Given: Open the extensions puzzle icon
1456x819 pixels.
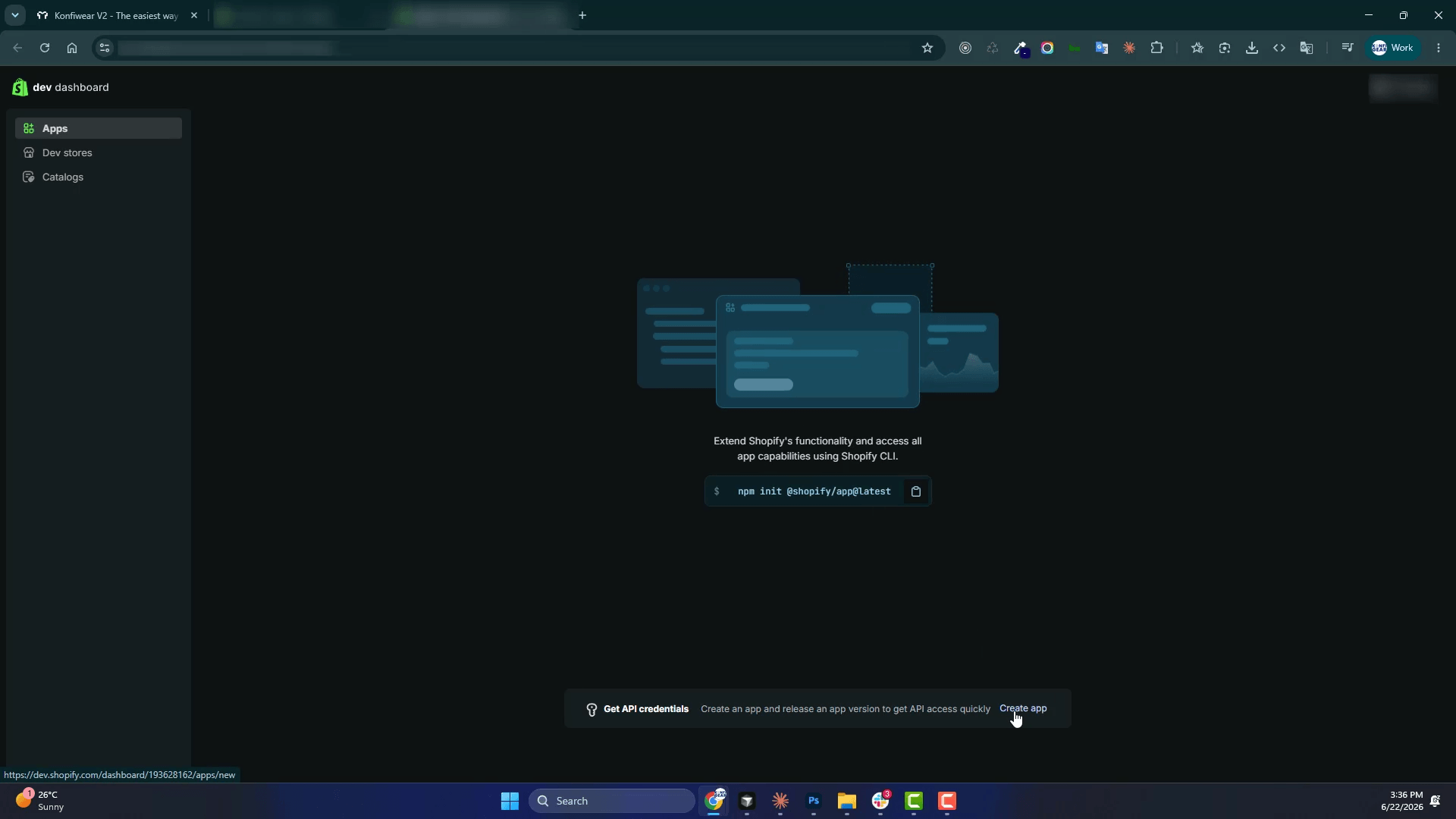Looking at the screenshot, I should coord(1156,48).
